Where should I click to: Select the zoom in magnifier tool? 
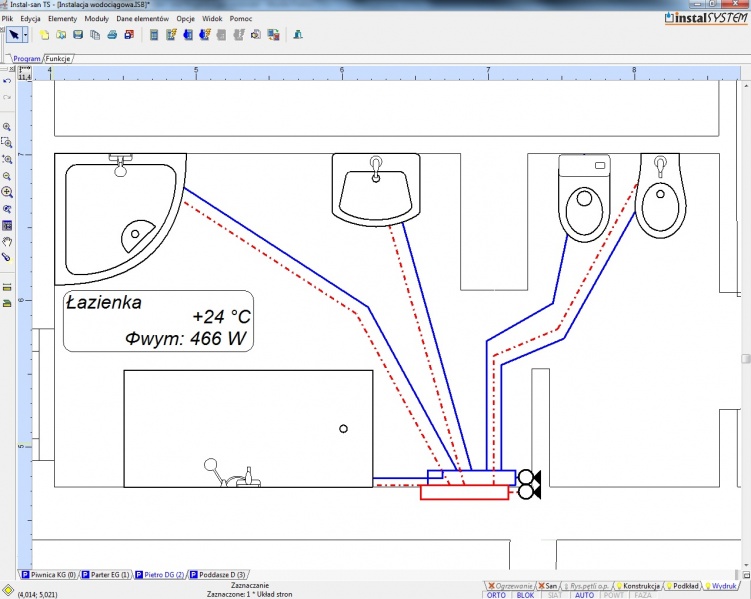[x=7, y=127]
